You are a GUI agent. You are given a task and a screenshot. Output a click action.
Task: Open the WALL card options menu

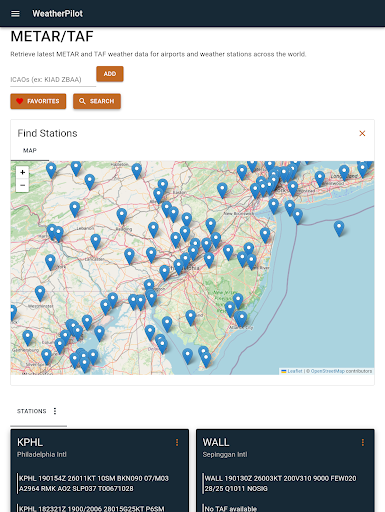point(363,442)
